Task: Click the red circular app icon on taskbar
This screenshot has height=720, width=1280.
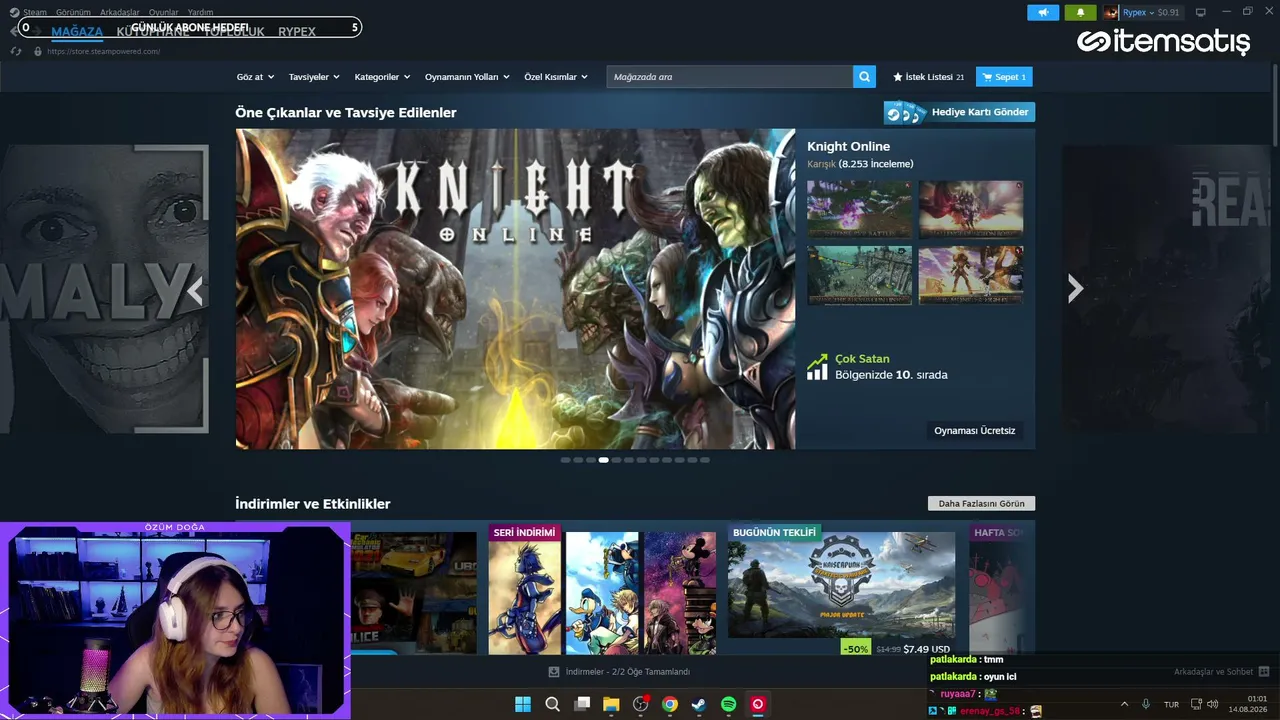Action: (x=758, y=704)
